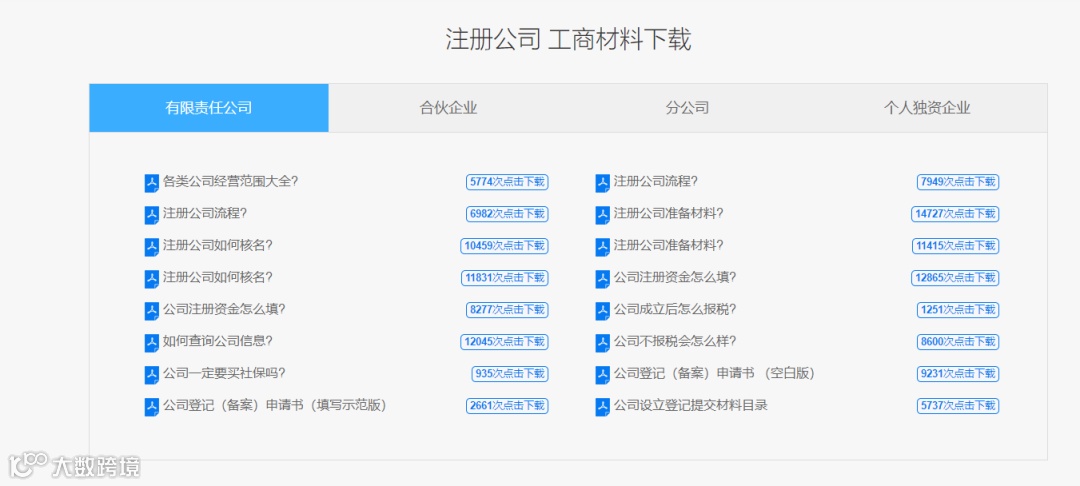Select the 分公司 tab
This screenshot has width=1080, height=486.
pyautogui.click(x=687, y=108)
